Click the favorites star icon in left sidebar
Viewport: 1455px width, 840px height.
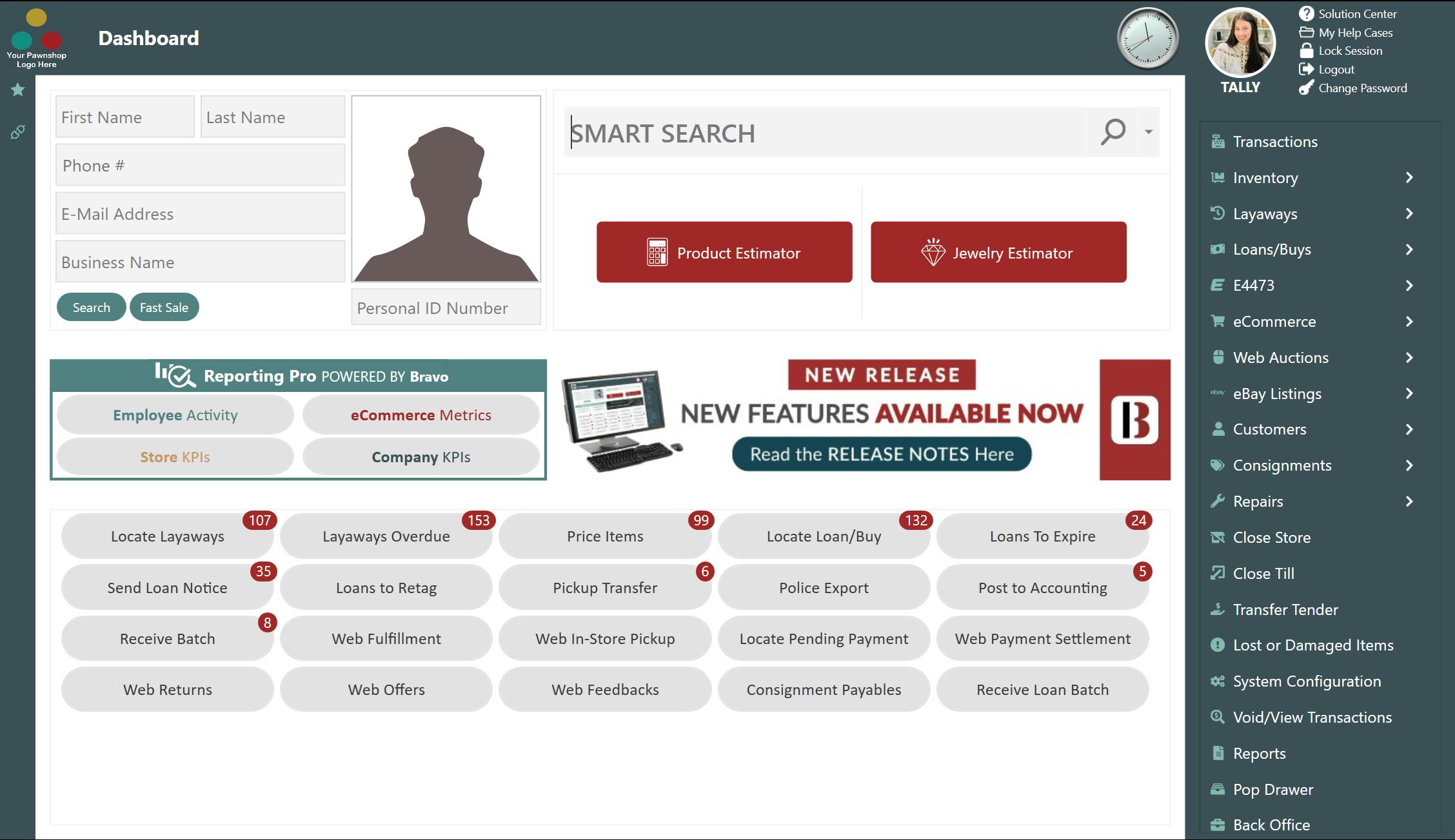[x=18, y=90]
